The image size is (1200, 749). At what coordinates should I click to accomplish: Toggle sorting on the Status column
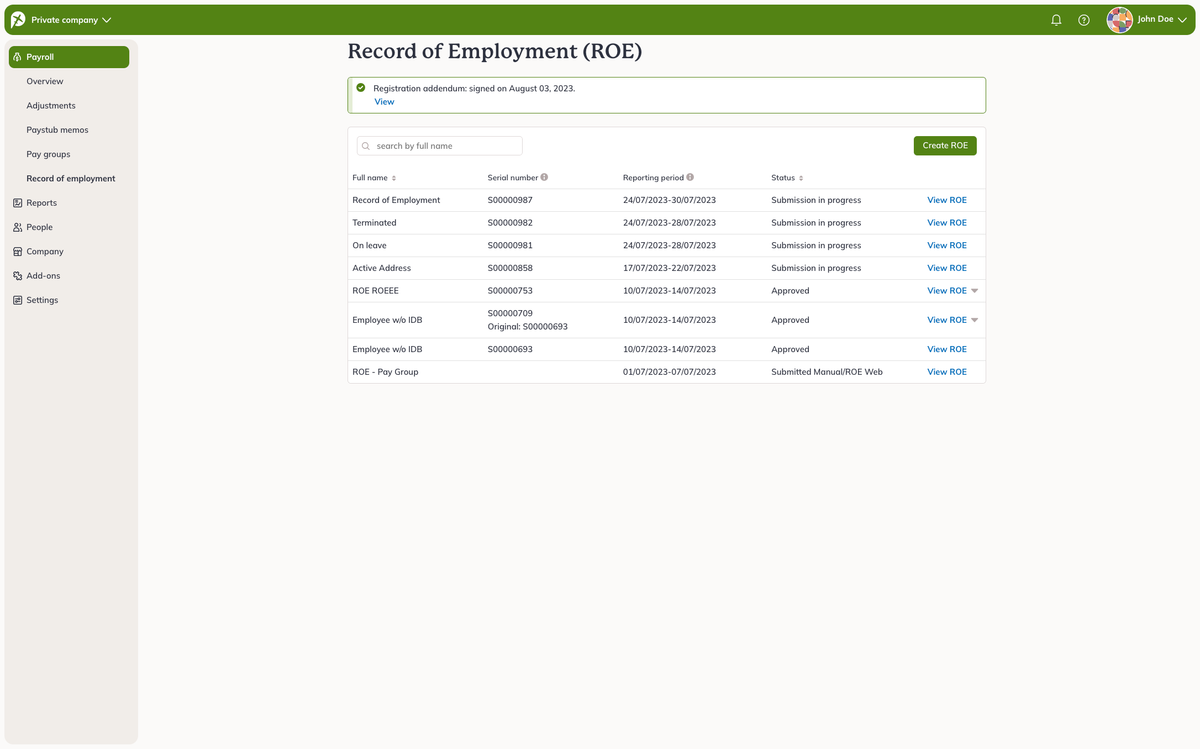click(799, 177)
